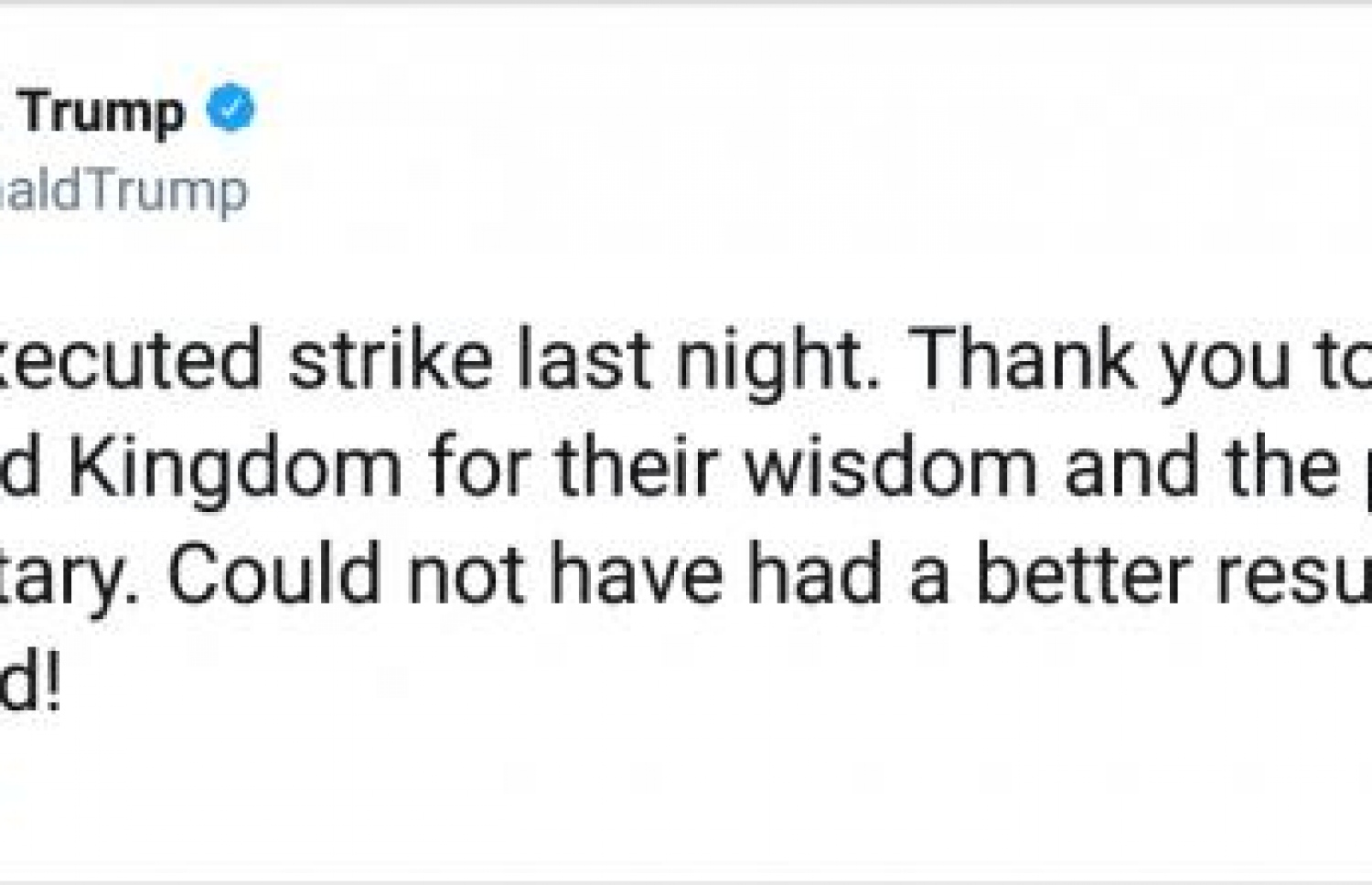Click the blue verified badge icon
The height and width of the screenshot is (885, 1372).
click(x=230, y=109)
